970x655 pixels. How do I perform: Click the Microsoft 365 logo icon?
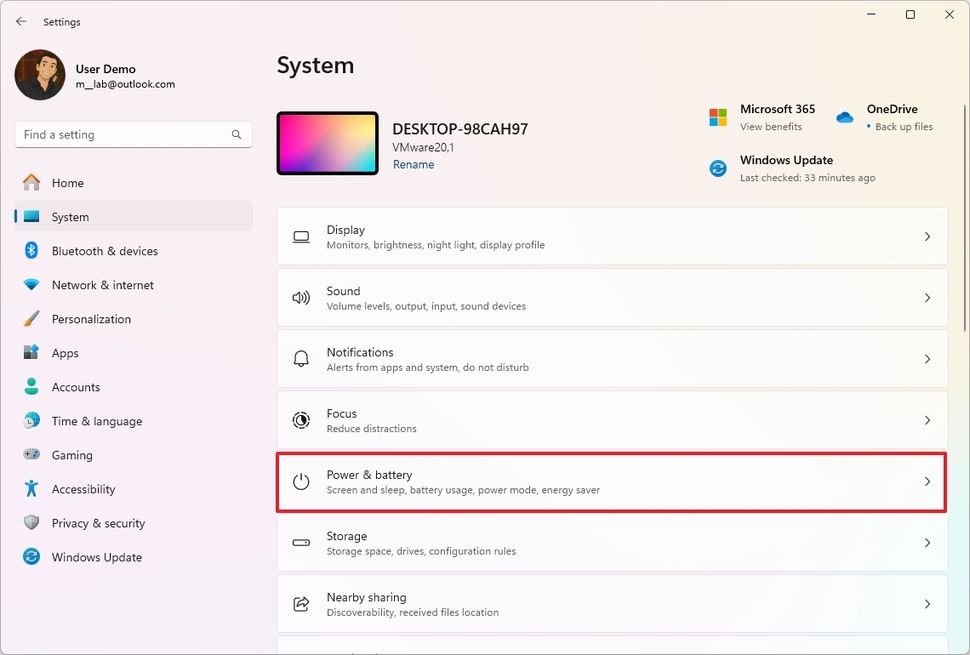(x=718, y=117)
